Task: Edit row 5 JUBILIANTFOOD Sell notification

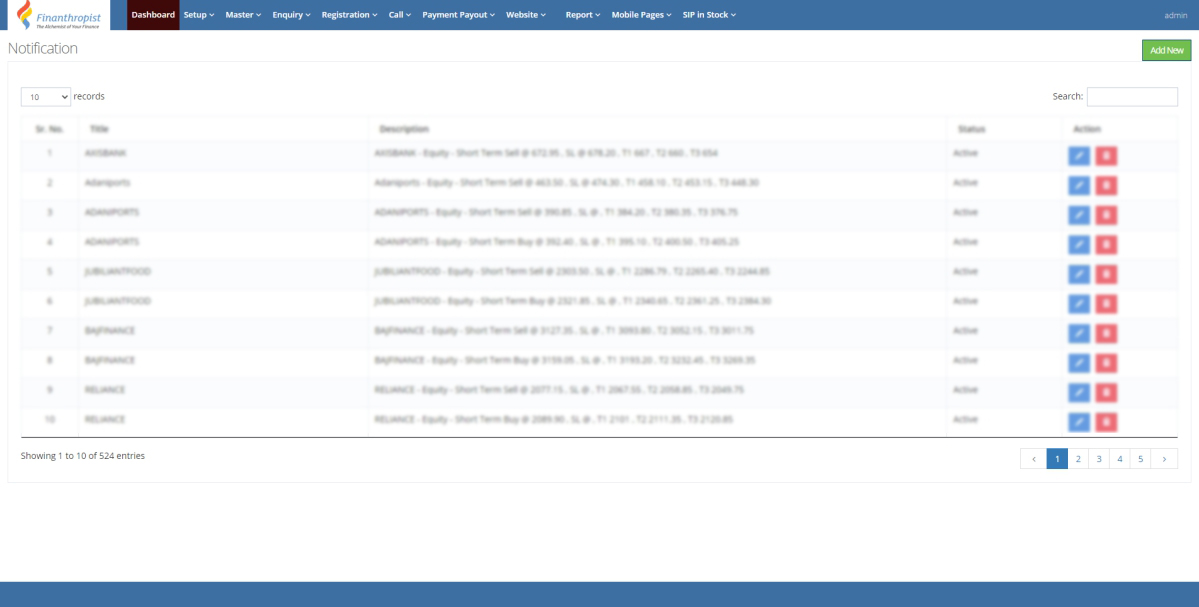Action: point(1079,274)
